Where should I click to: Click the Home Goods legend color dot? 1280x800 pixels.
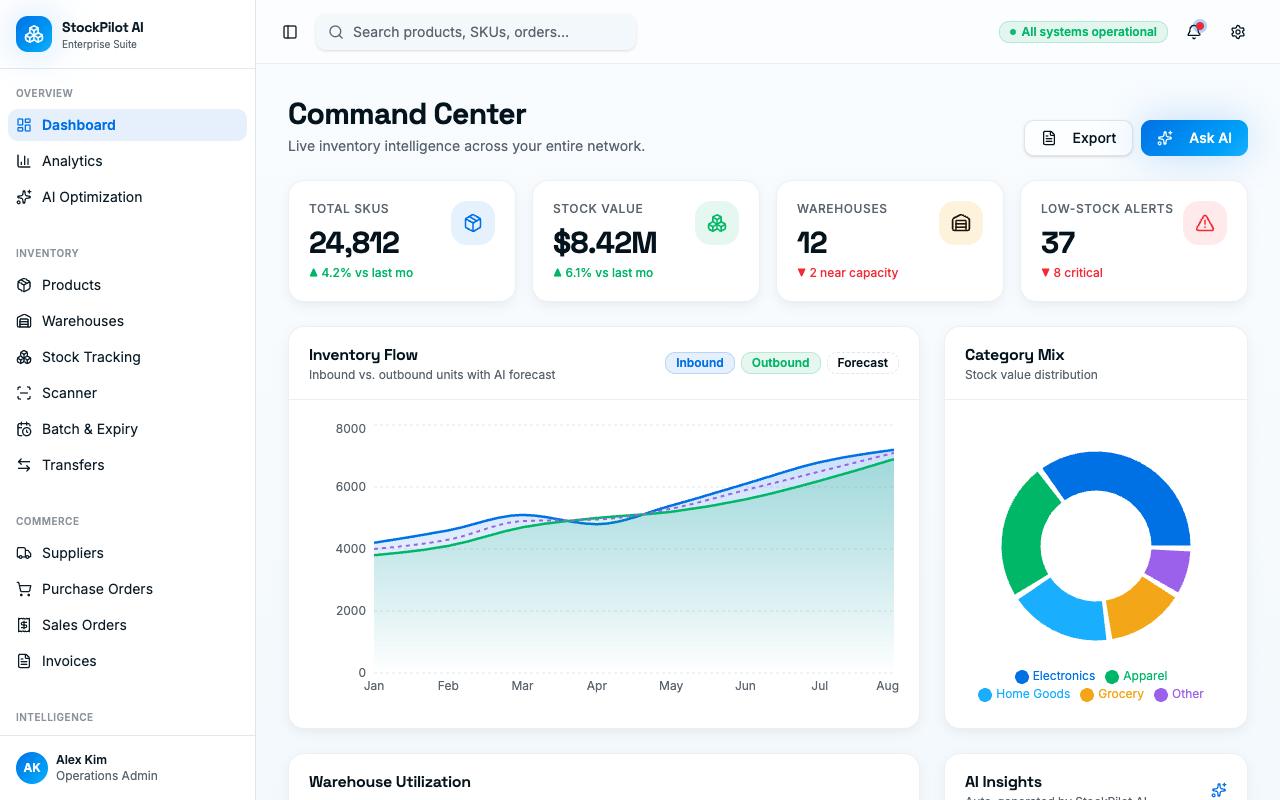tap(985, 695)
